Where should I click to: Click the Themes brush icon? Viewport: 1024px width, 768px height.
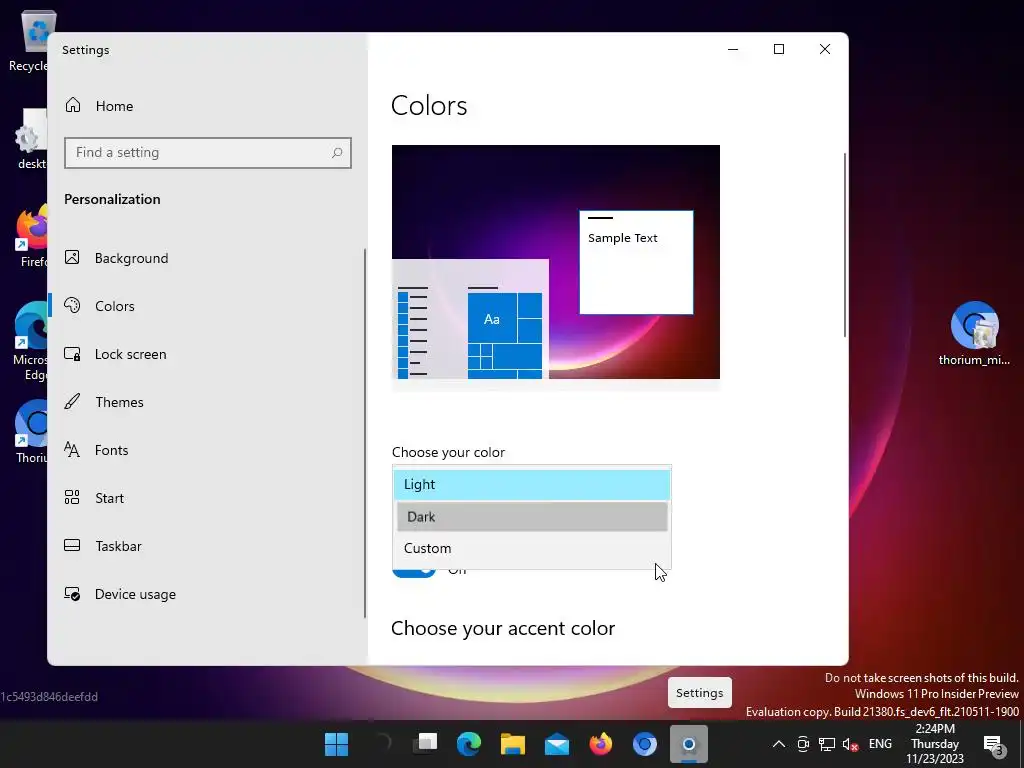click(x=72, y=401)
